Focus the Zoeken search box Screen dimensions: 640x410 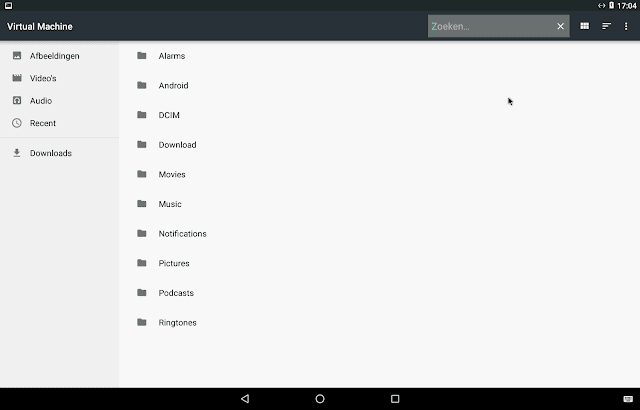(x=491, y=26)
